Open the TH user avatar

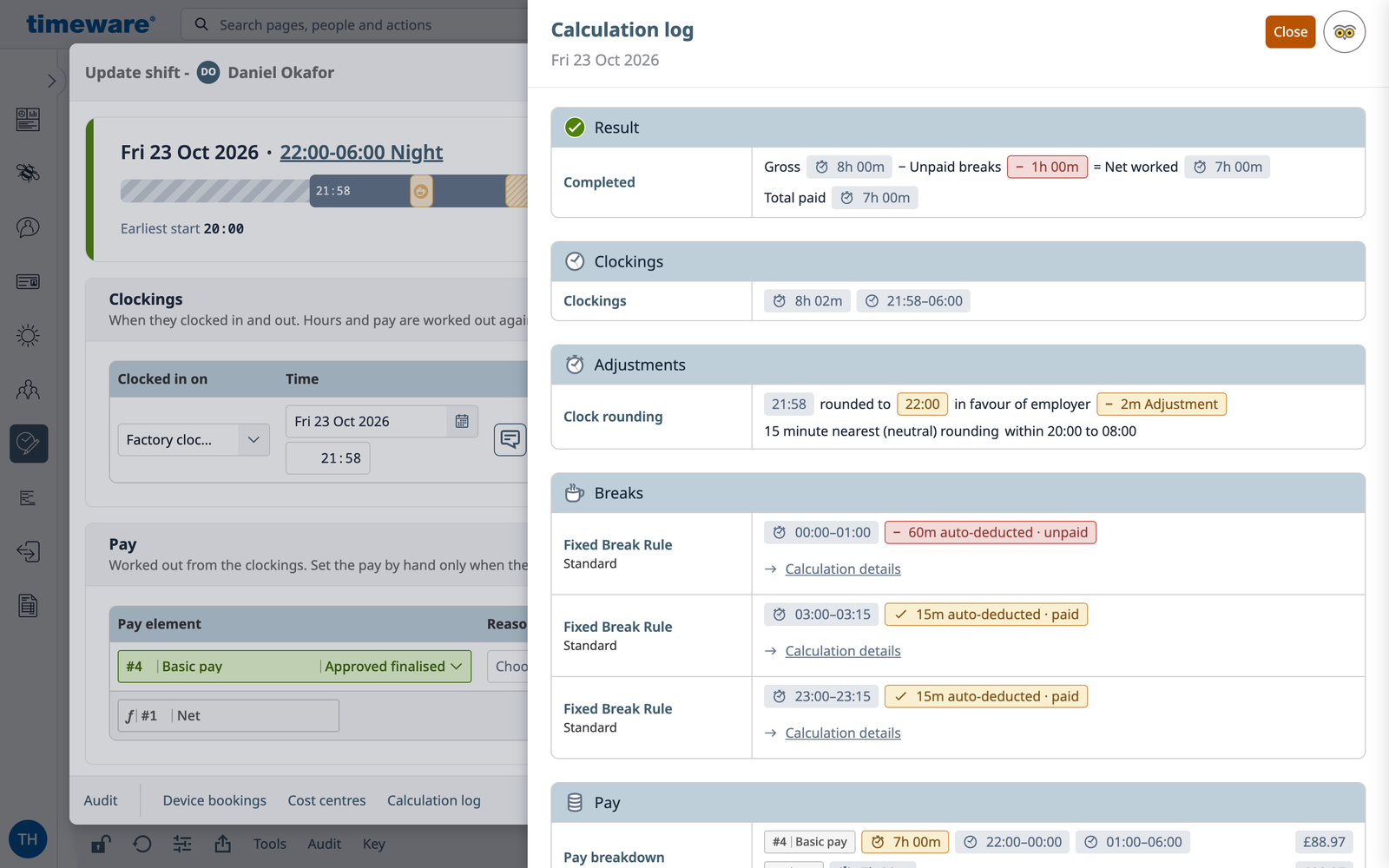pos(28,839)
